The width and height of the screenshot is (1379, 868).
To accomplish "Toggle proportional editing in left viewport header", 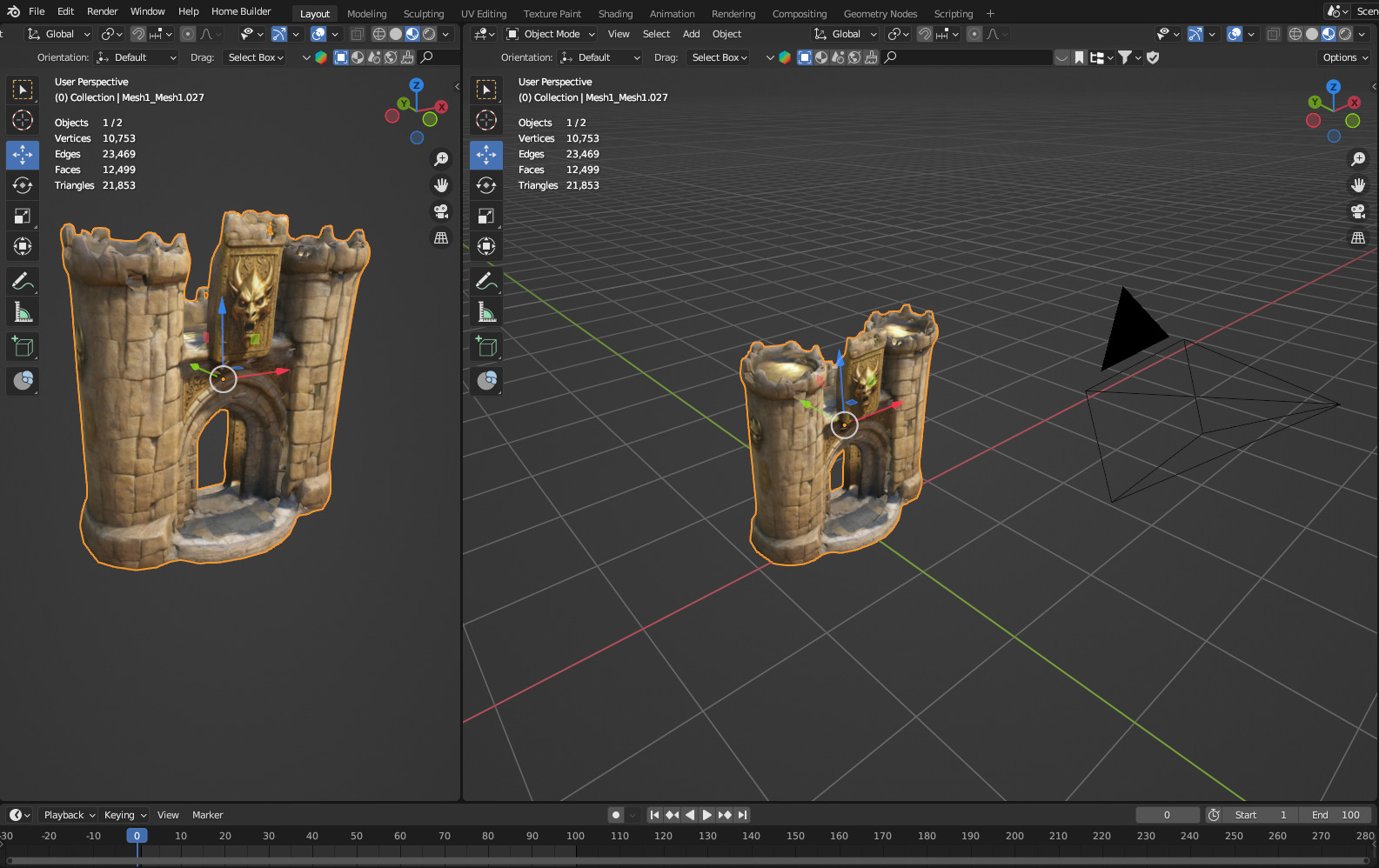I will click(188, 34).
